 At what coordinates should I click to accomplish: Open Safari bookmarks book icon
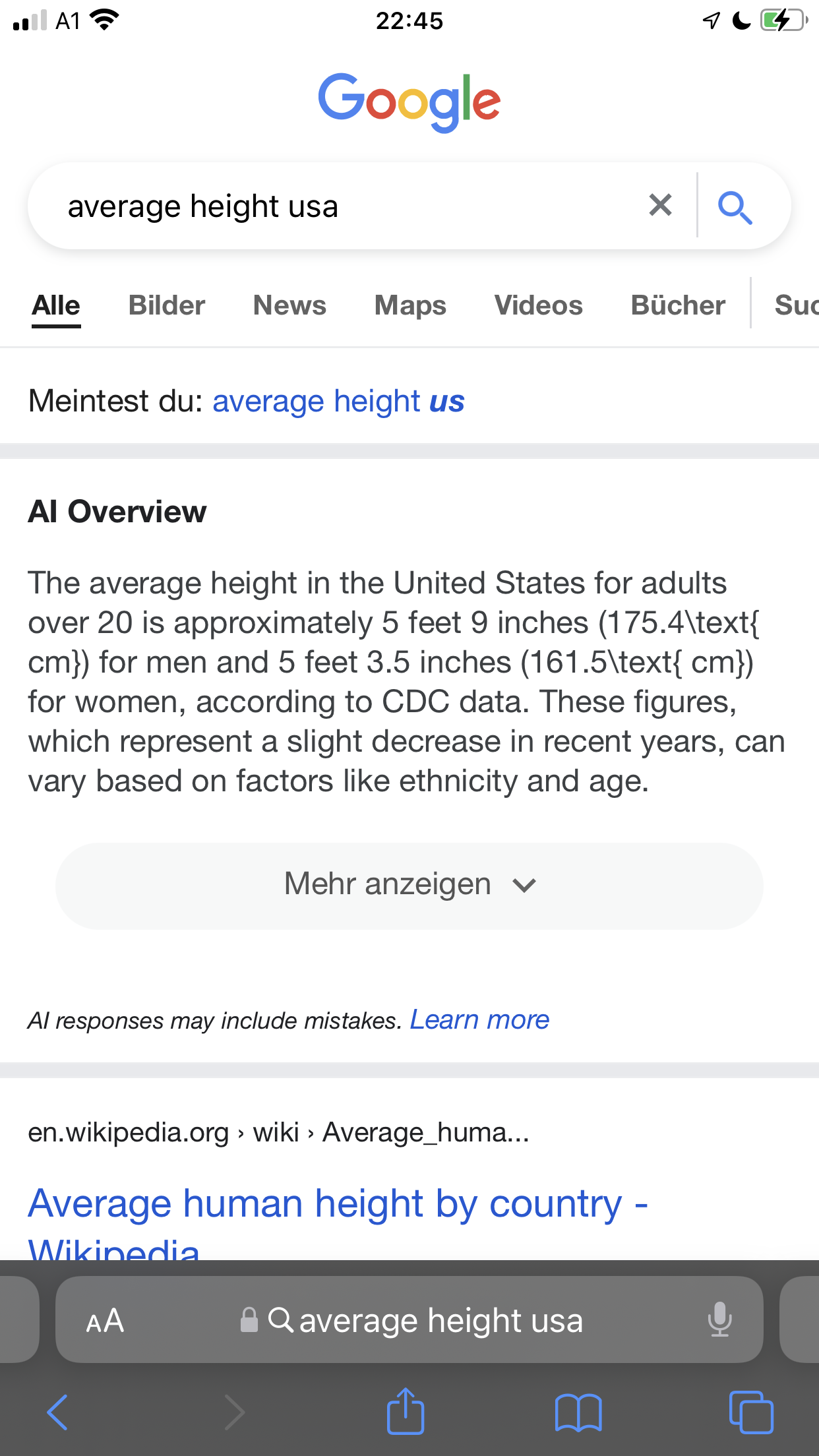(578, 1412)
